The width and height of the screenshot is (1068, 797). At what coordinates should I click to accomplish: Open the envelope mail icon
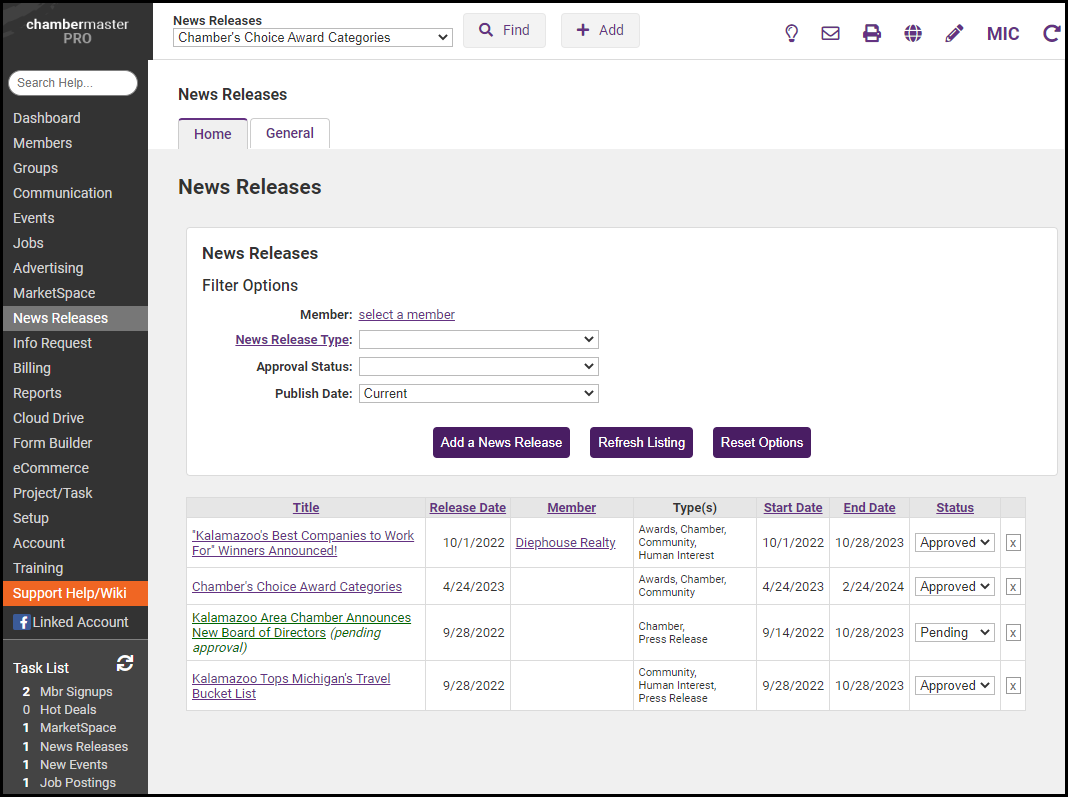[x=830, y=33]
